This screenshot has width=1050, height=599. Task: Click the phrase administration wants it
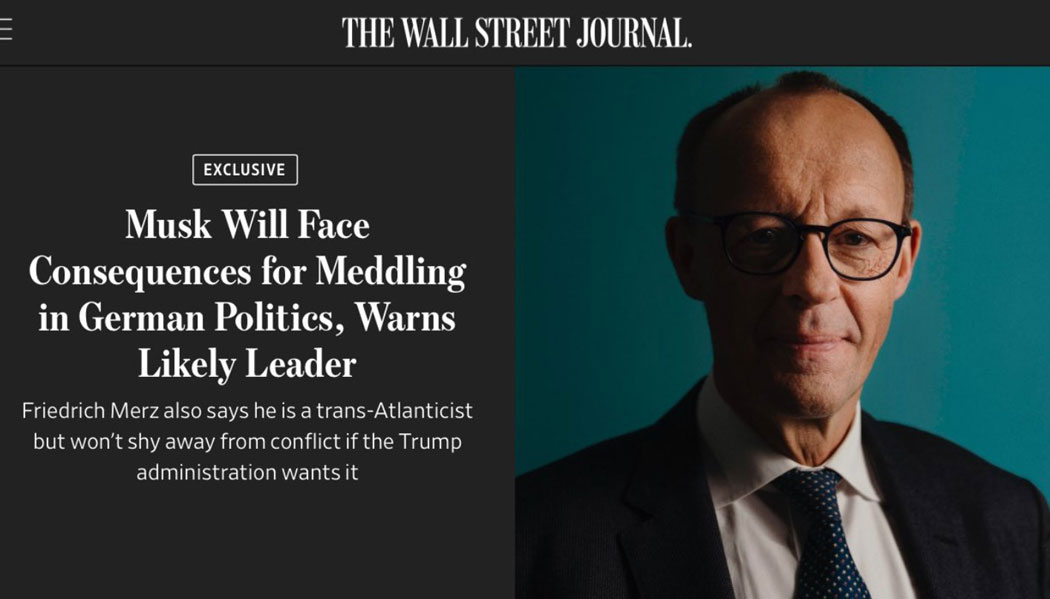(247, 473)
